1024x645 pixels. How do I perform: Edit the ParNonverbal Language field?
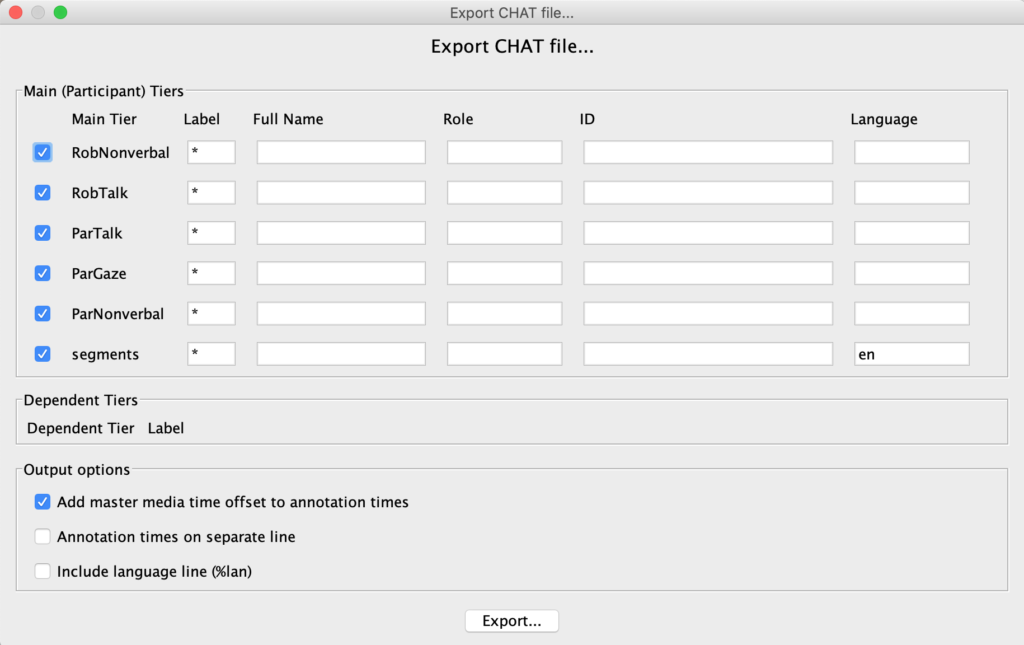pos(912,313)
